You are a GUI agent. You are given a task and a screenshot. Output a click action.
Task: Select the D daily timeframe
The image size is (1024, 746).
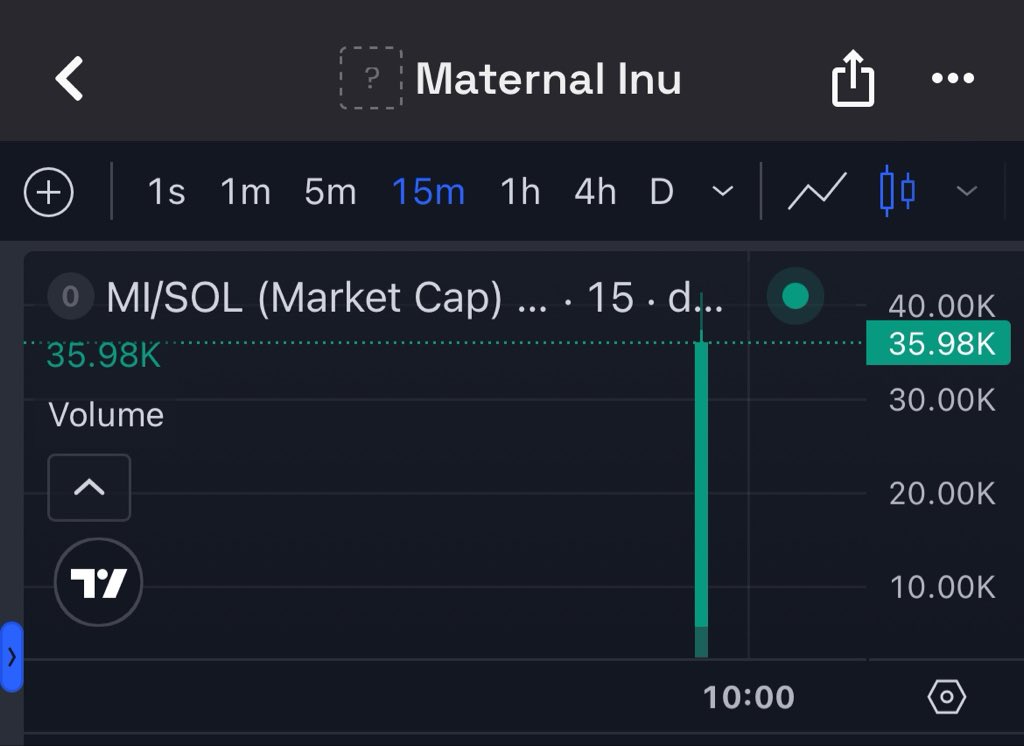662,192
